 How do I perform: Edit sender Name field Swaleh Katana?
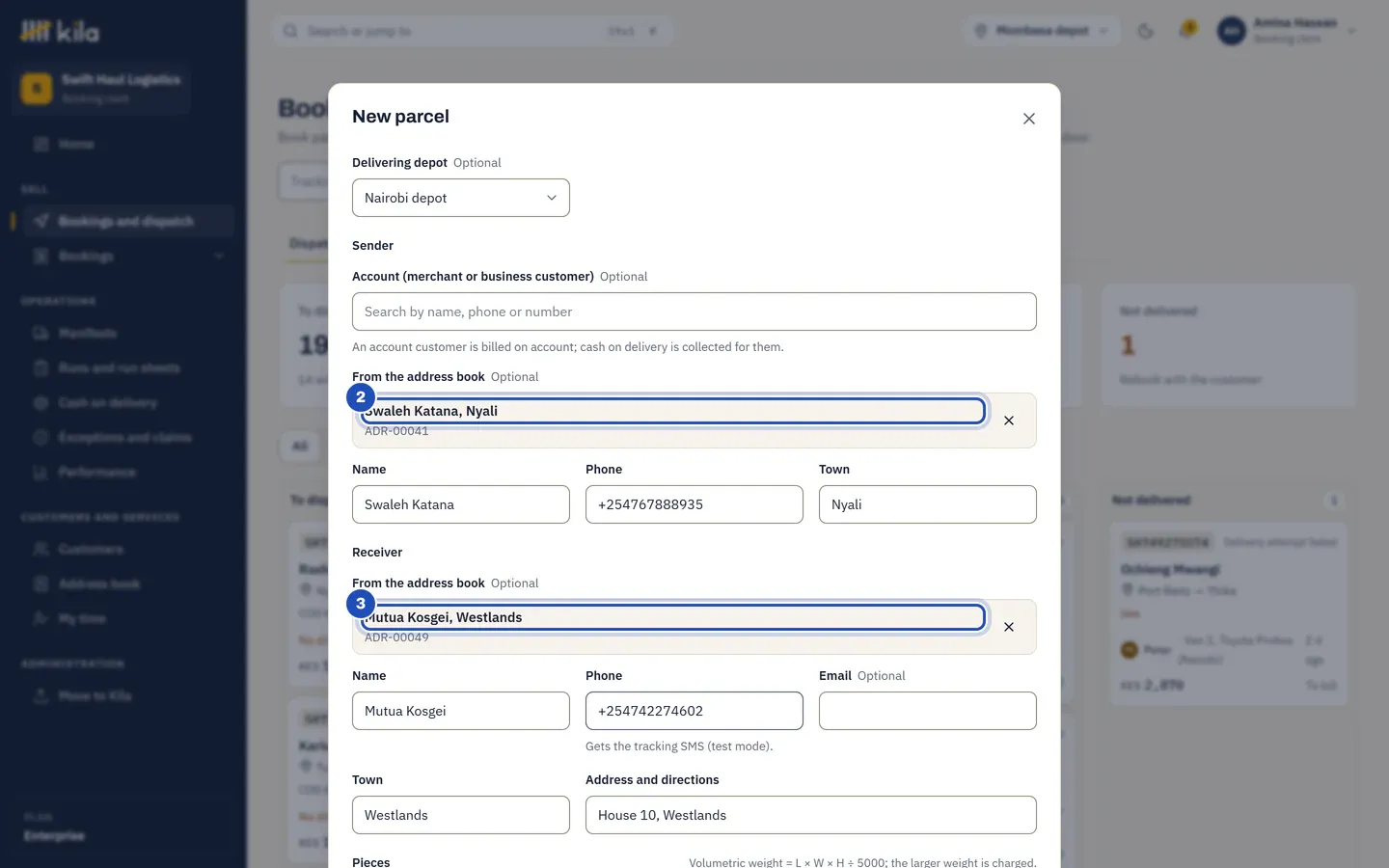pos(461,504)
